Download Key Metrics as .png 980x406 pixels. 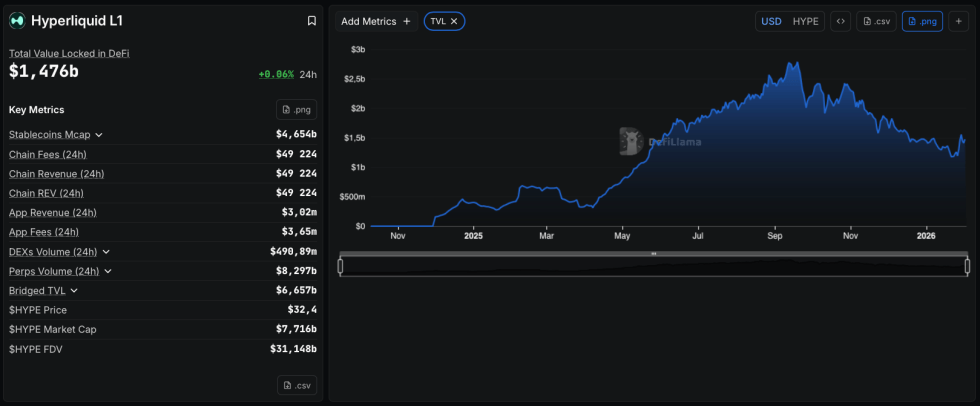pyautogui.click(x=296, y=110)
